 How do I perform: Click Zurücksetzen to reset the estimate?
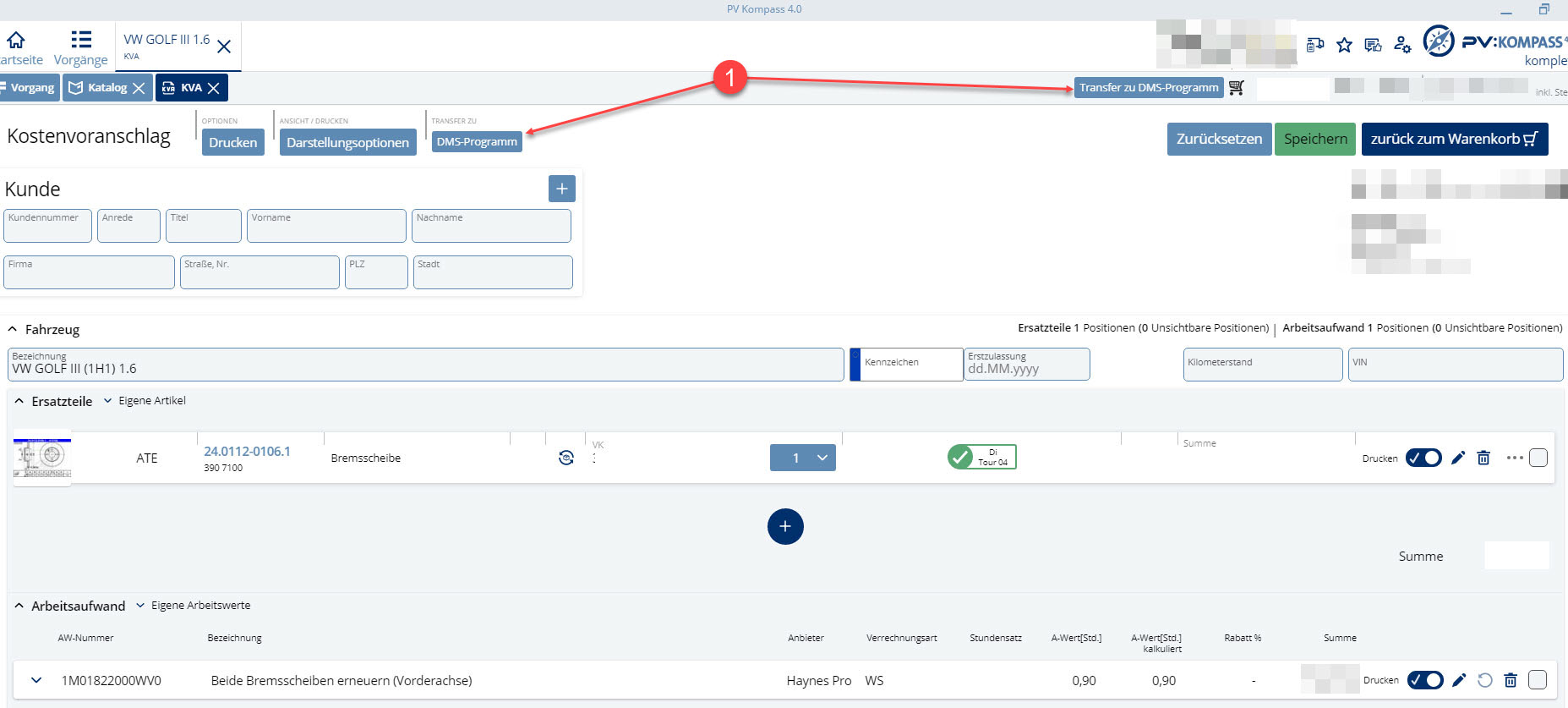click(x=1219, y=139)
